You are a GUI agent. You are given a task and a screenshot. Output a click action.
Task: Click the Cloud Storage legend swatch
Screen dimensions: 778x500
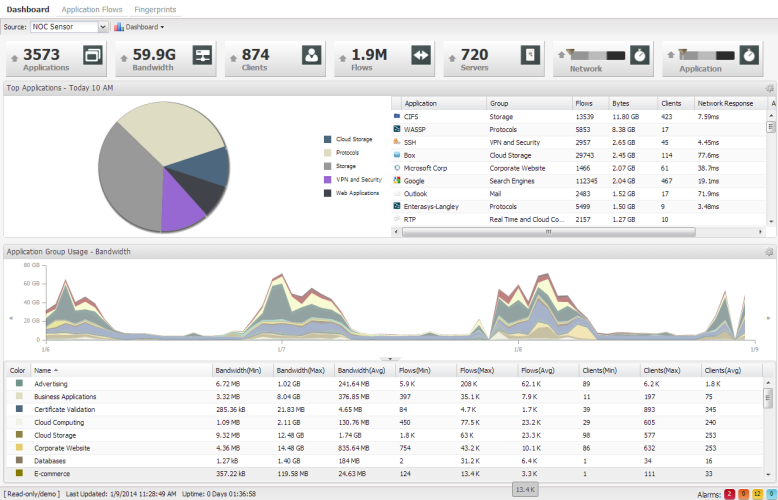pyautogui.click(x=327, y=139)
